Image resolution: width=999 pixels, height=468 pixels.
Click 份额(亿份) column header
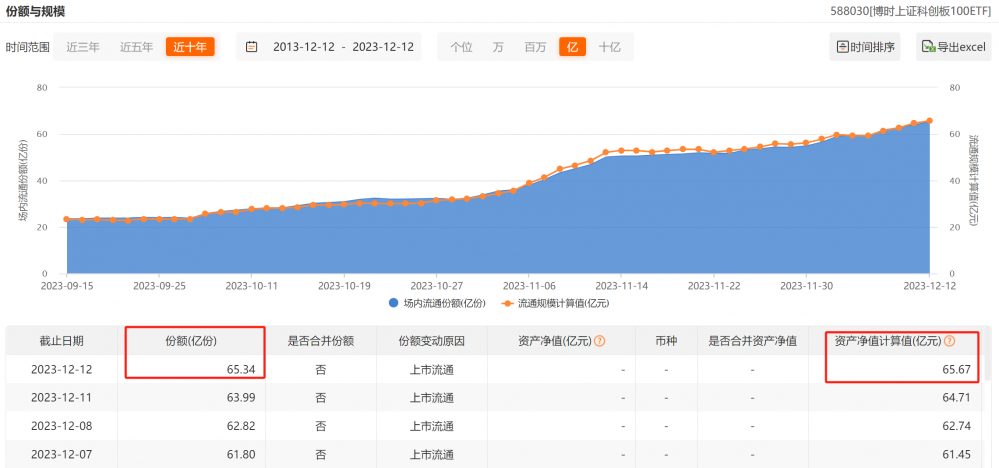coord(191,341)
